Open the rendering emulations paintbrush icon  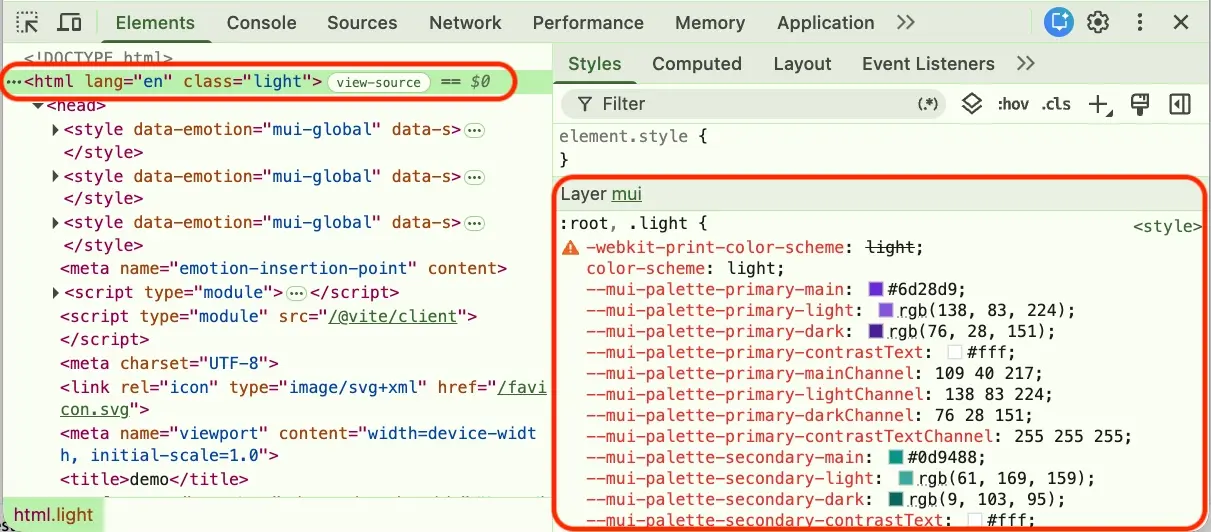coord(1138,104)
